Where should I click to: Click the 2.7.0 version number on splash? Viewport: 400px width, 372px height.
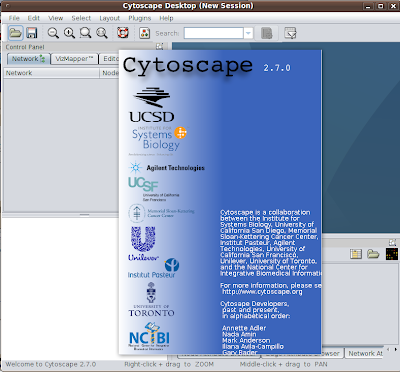277,68
